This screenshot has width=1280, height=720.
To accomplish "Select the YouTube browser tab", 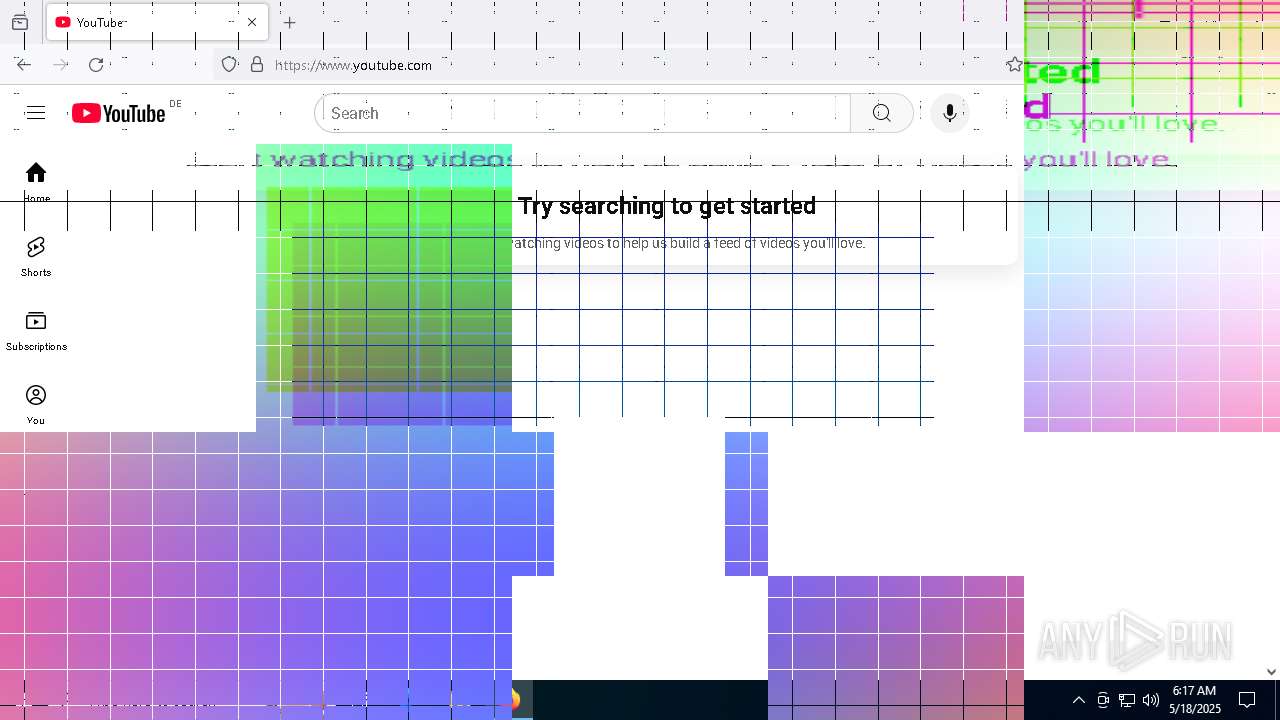I will point(155,22).
